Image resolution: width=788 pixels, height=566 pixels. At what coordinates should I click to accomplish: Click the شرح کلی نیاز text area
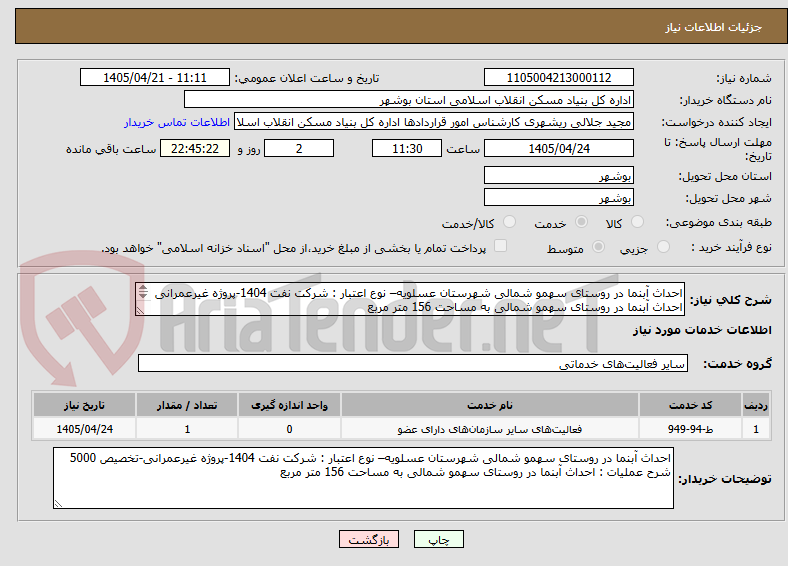[x=410, y=299]
